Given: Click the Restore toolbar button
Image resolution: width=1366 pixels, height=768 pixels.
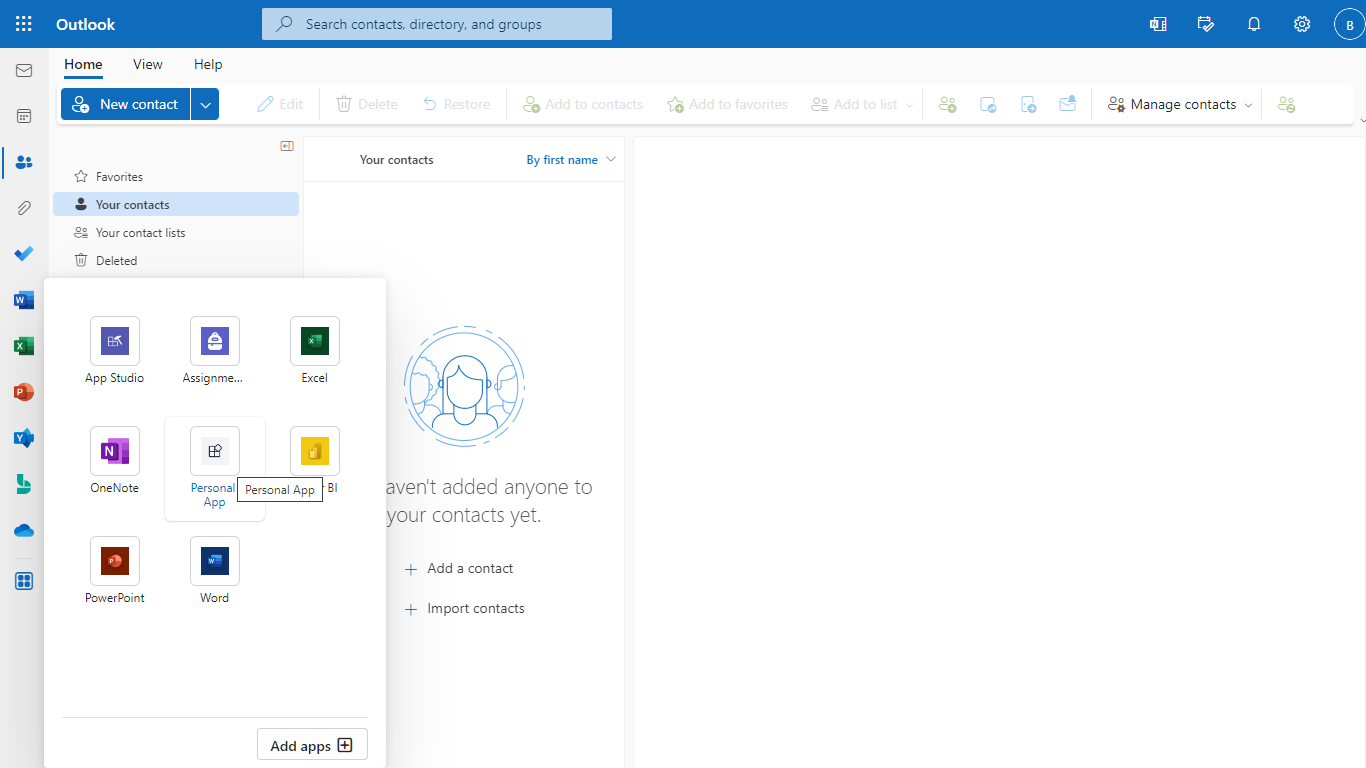Looking at the screenshot, I should (456, 104).
